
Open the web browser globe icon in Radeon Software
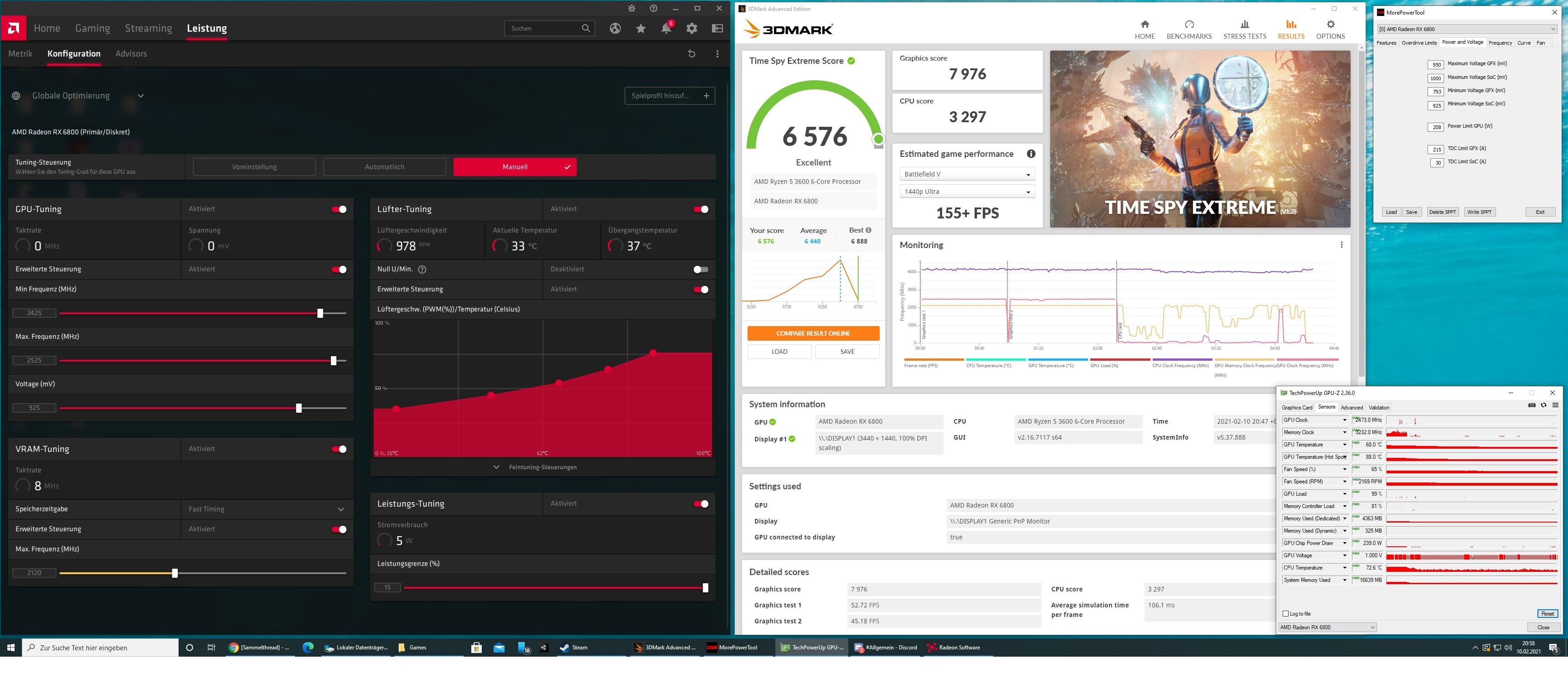click(x=615, y=28)
